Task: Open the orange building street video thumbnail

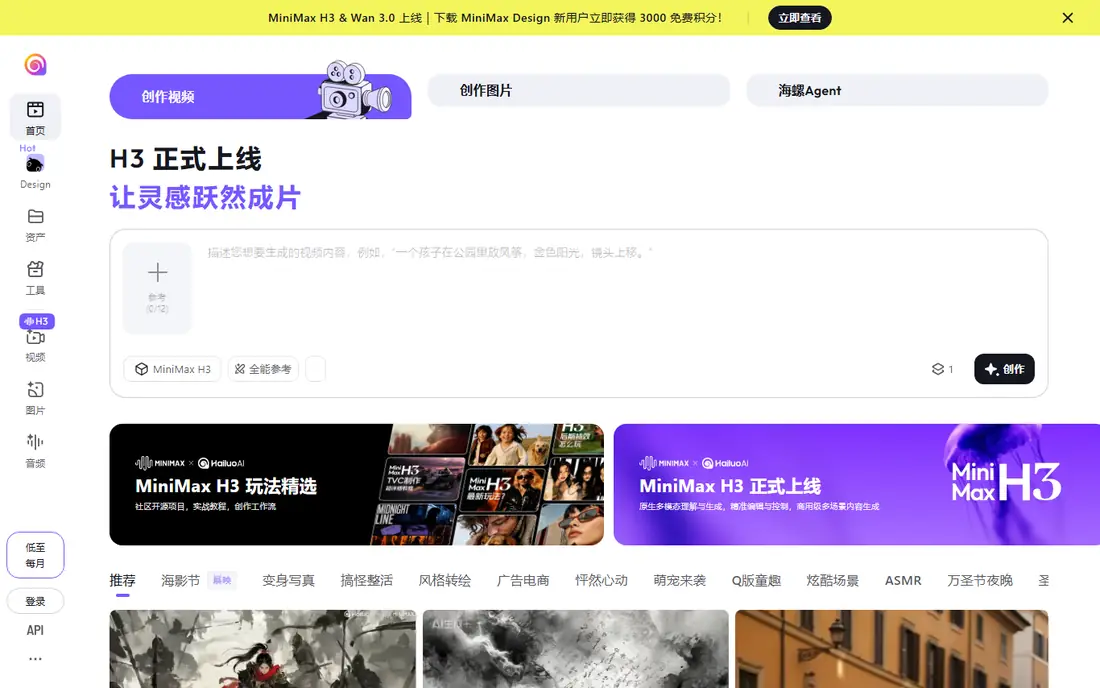Action: tap(892, 649)
